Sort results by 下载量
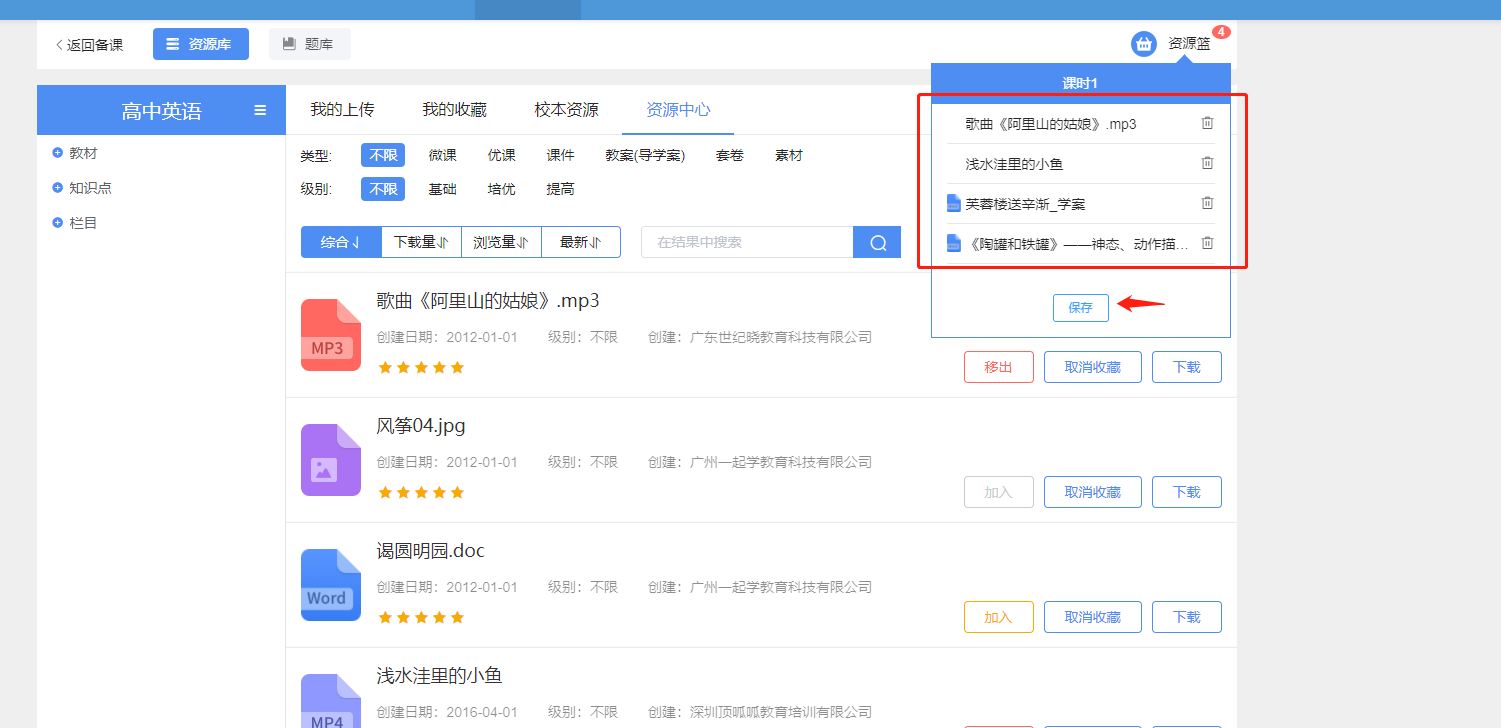This screenshot has width=1501, height=728. [420, 242]
